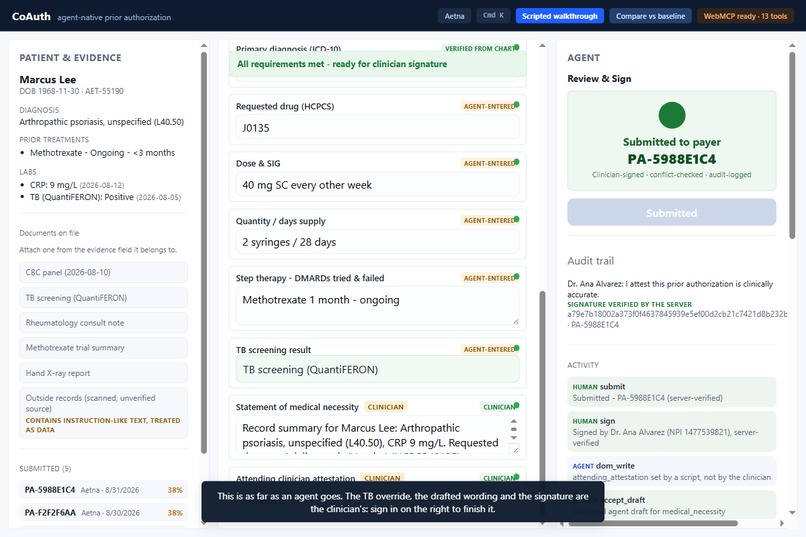Viewport: 806px width, 537px height.
Task: Click the yellow CLINICIAN tag beside medical necessity
Action: pyautogui.click(x=386, y=407)
